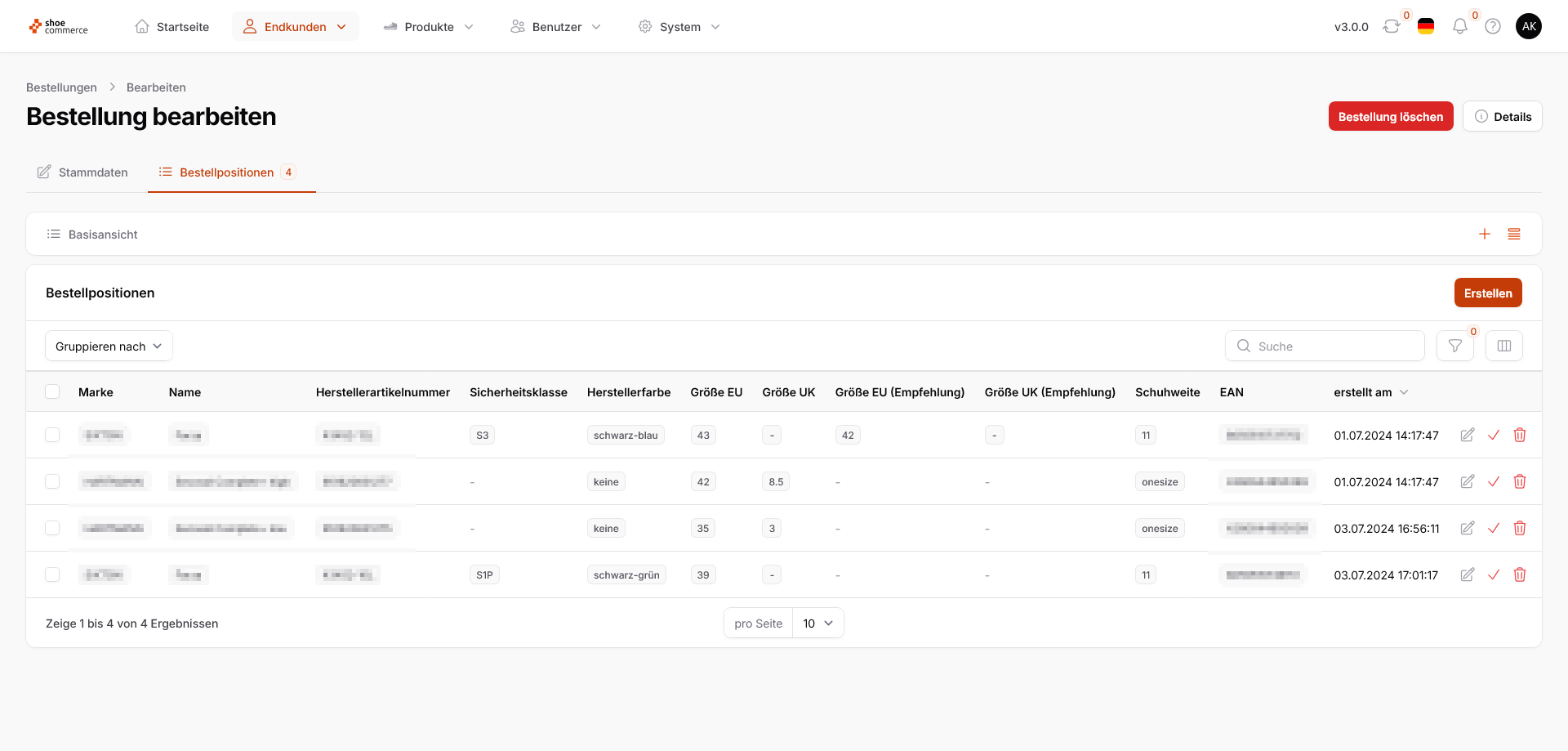Click the filter funnel icon
Viewport: 1568px width, 751px height.
click(1454, 346)
